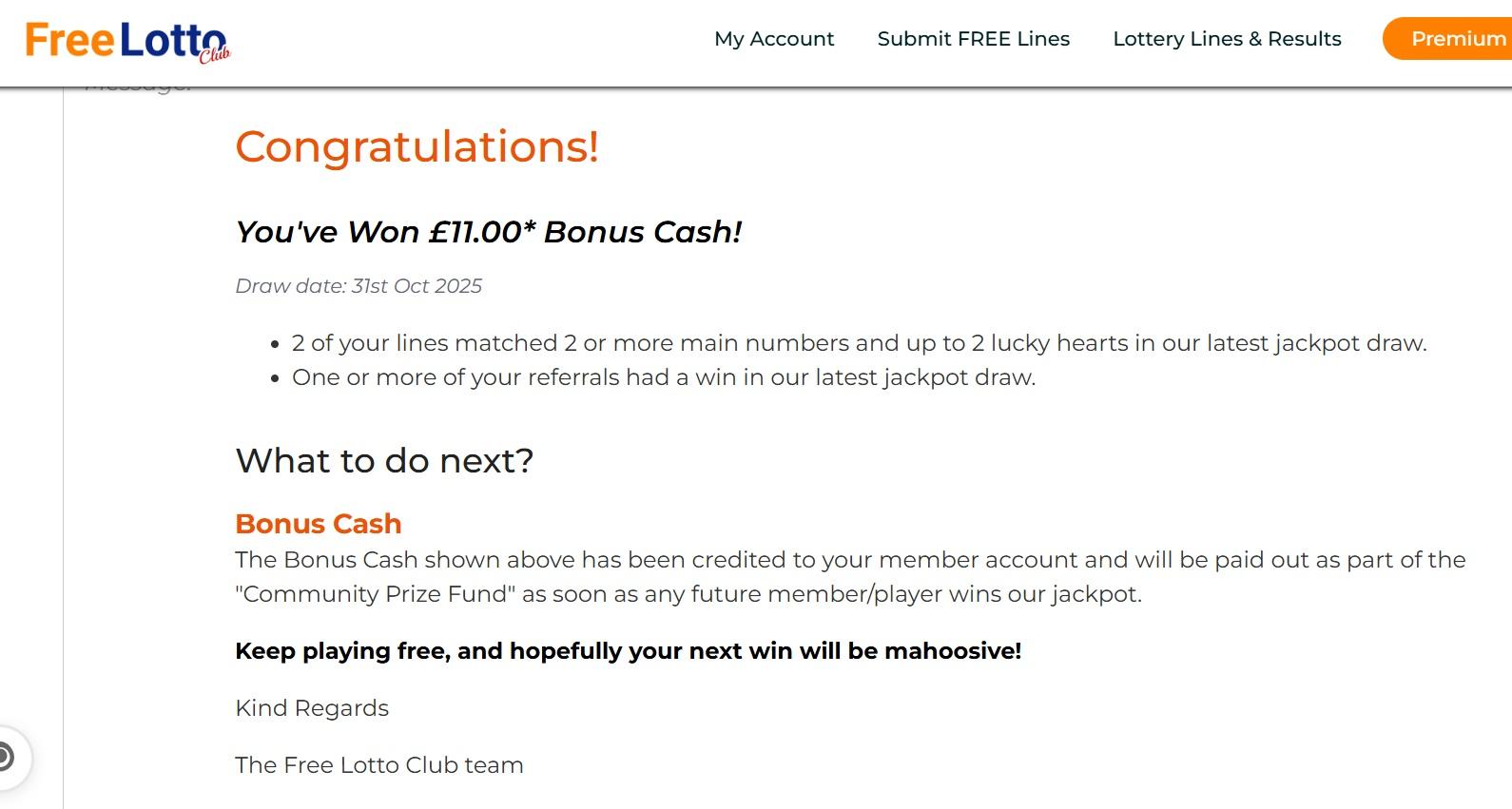Screen dimensions: 1512x809
Task: Click the bullet about referrals winning
Action: [x=663, y=377]
